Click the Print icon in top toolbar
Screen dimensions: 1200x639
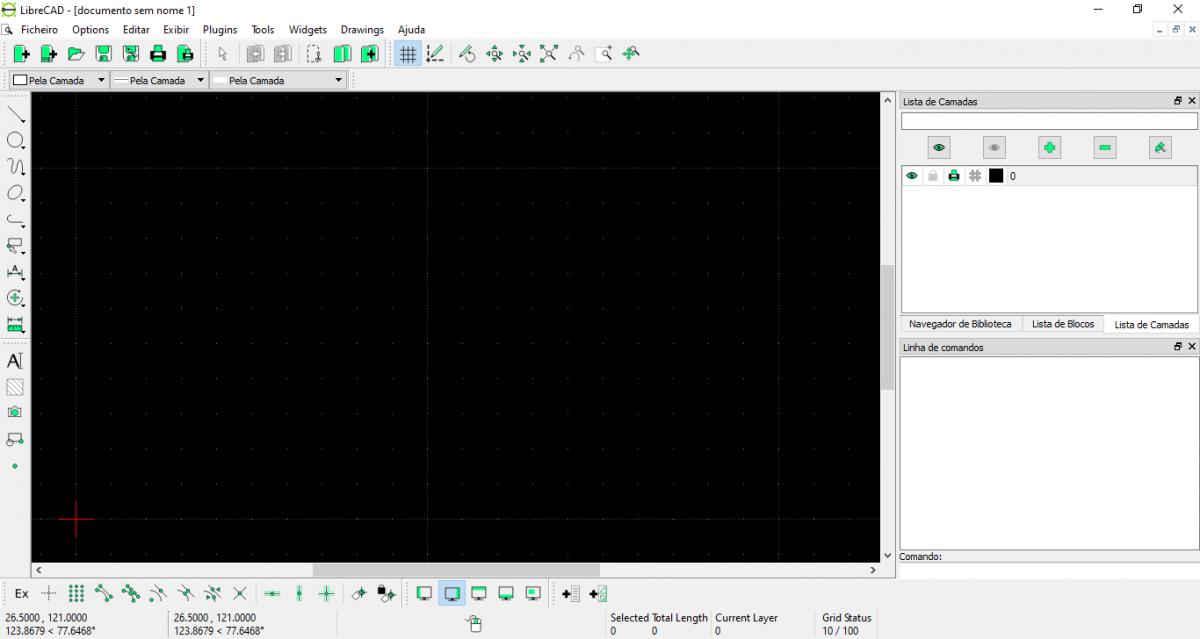(x=158, y=55)
